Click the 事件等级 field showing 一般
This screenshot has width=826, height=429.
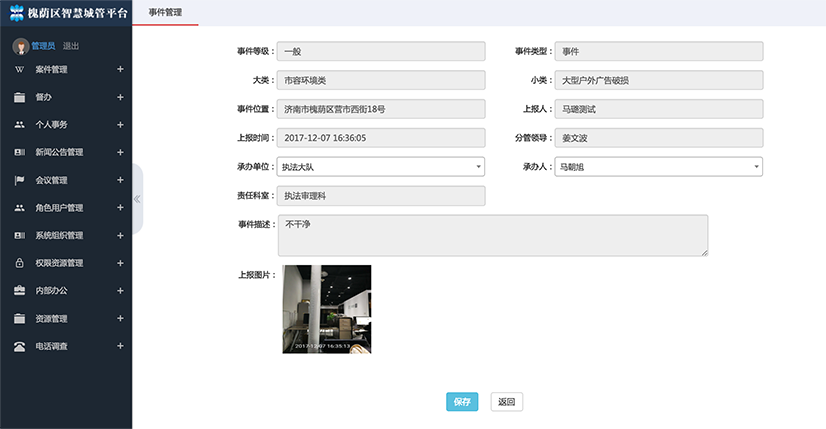(381, 51)
